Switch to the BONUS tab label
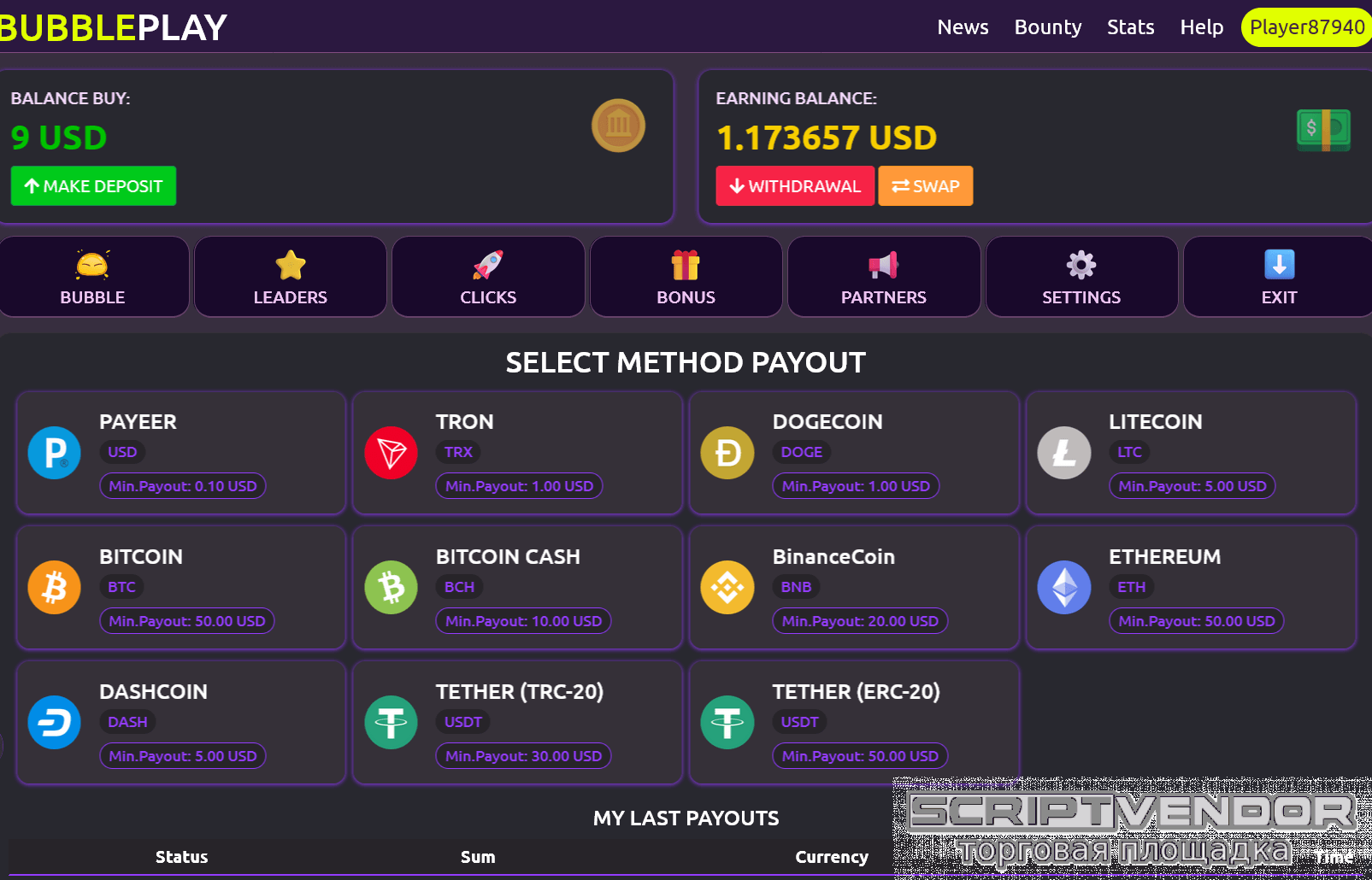1372x880 pixels. [686, 297]
